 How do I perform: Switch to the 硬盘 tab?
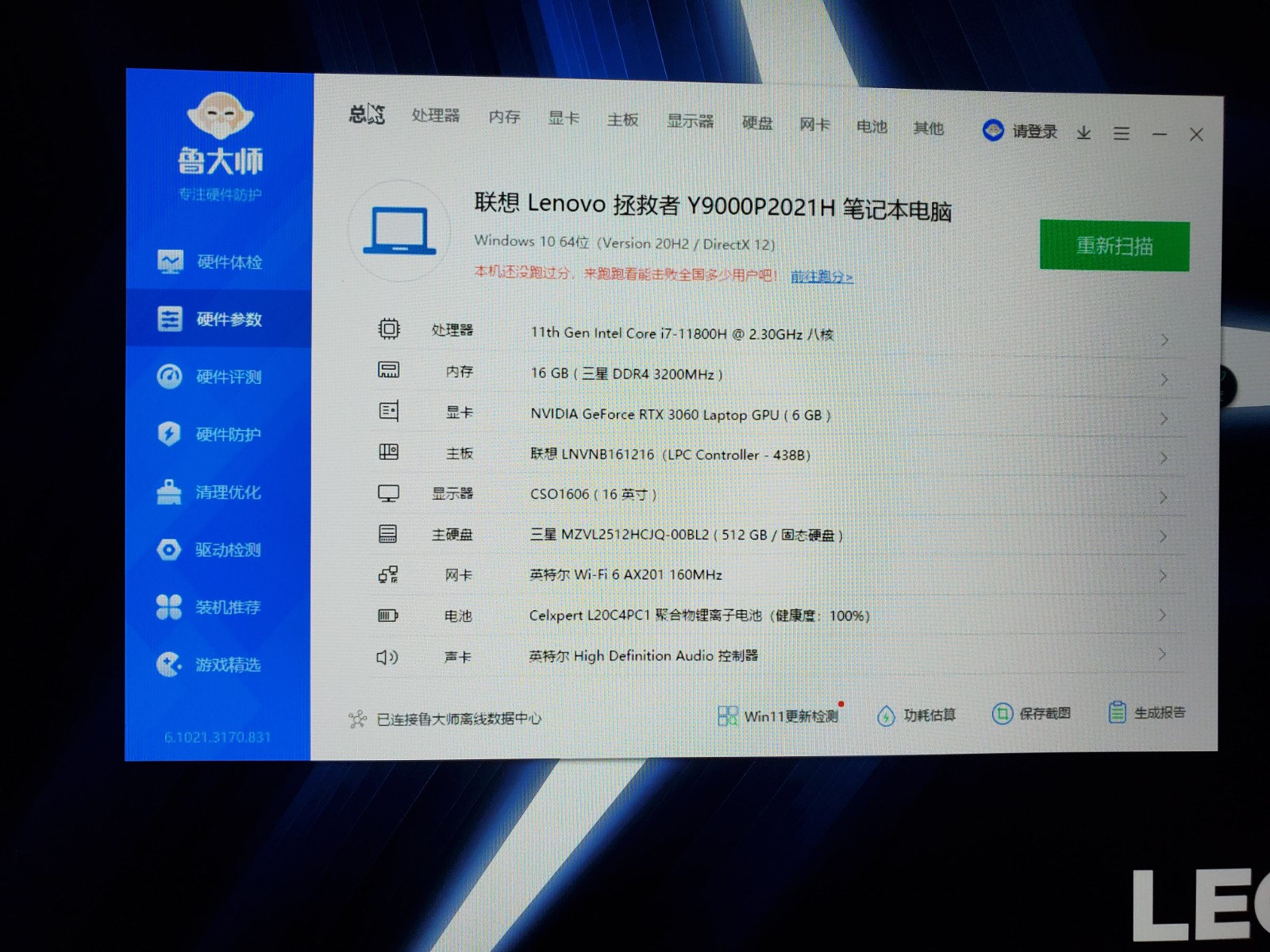(757, 123)
